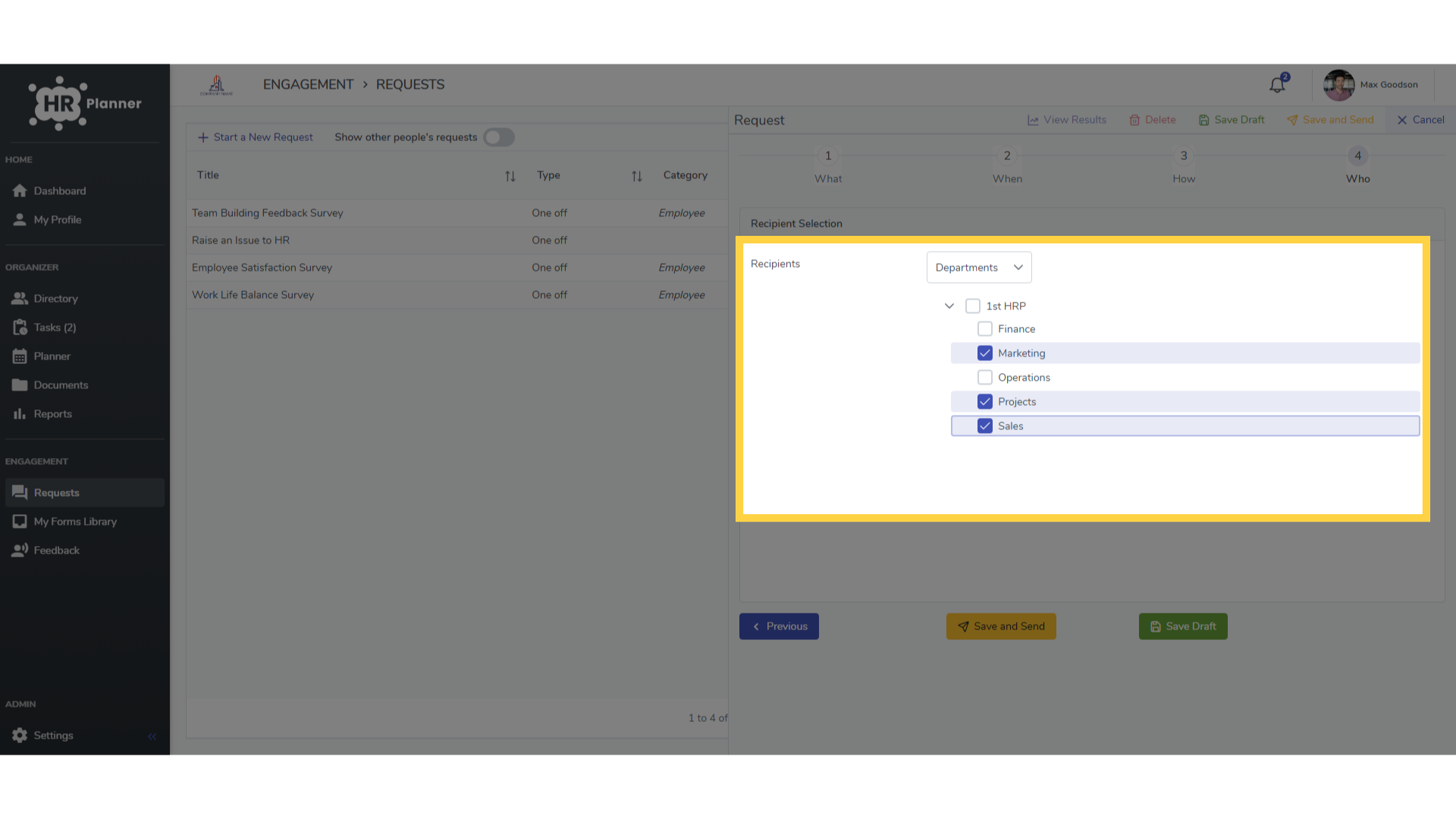
Task: Click the Previous button
Action: pyautogui.click(x=779, y=626)
